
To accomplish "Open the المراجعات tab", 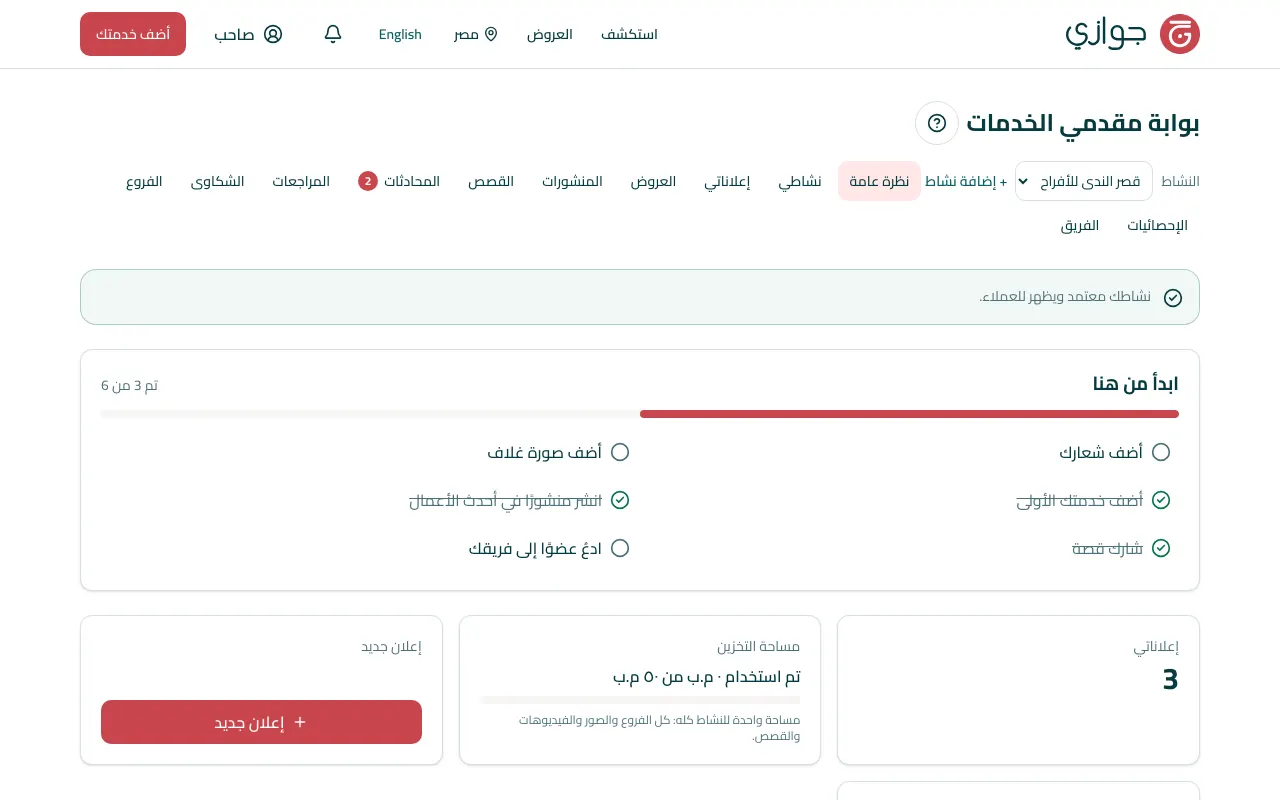I will (301, 181).
